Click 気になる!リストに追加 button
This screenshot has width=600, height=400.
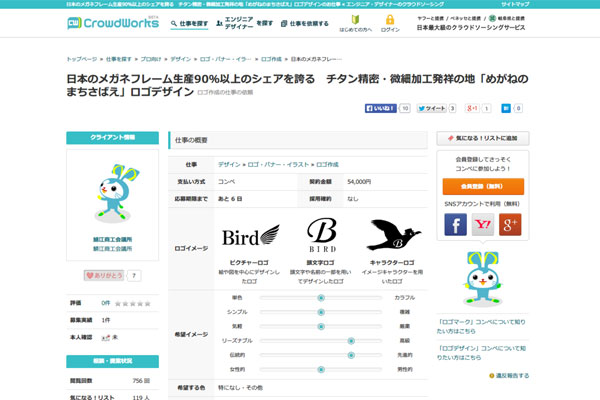pos(483,138)
